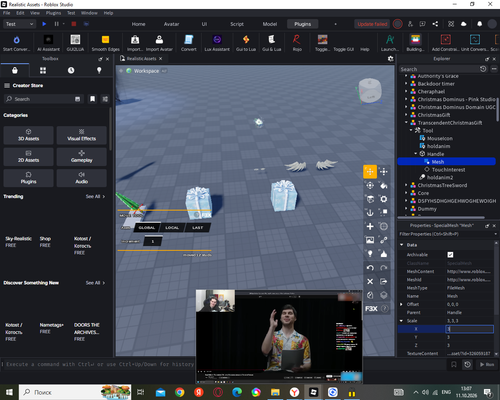
Task: Click the F3X delete X button
Action: [x=370, y=281]
